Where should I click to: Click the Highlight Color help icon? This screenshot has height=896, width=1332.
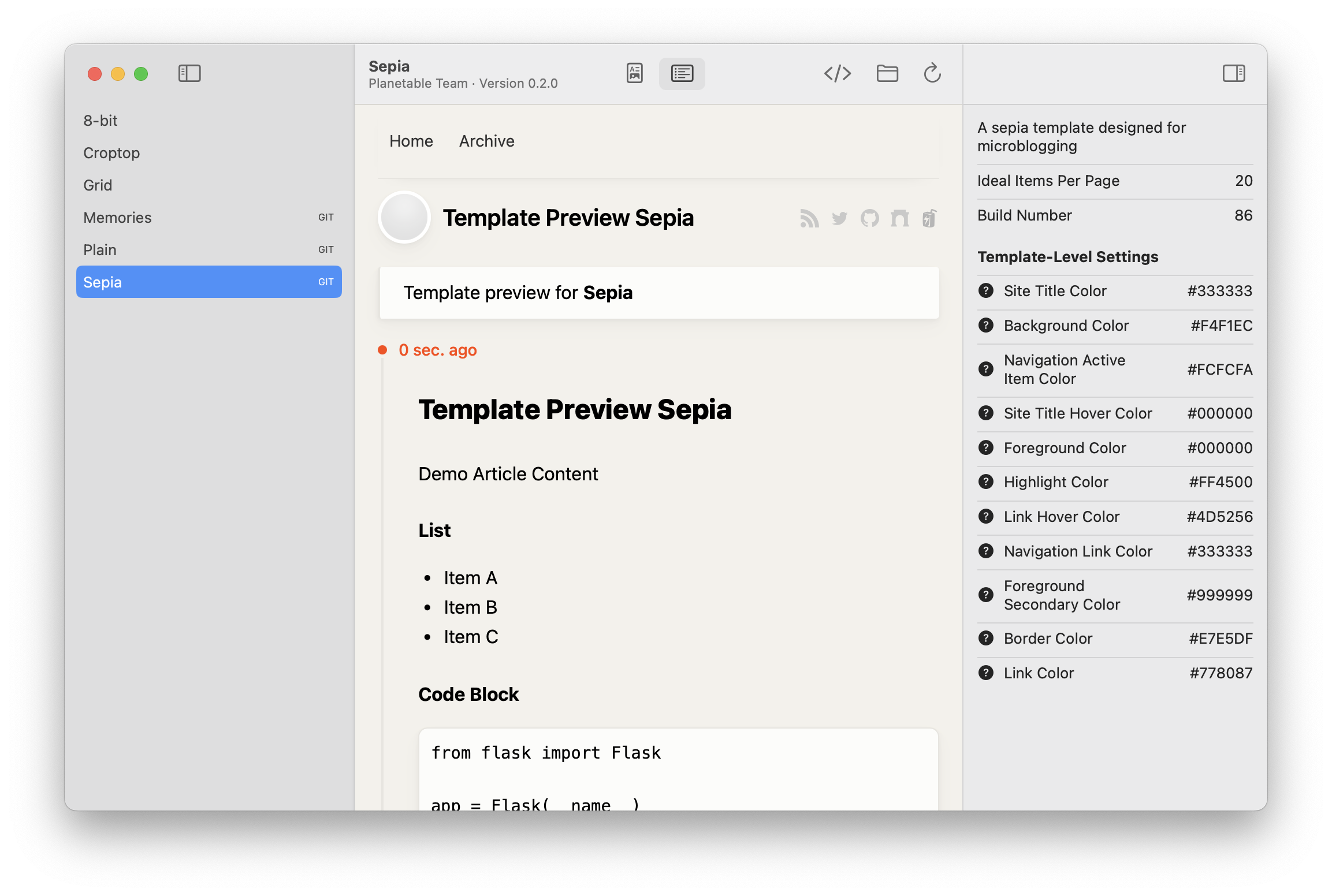pos(985,481)
